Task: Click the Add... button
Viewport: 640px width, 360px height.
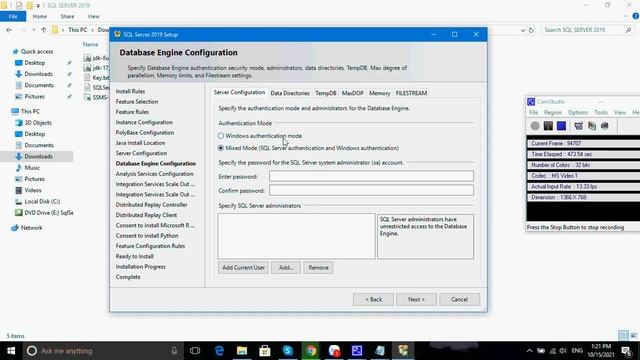Action: (286, 268)
